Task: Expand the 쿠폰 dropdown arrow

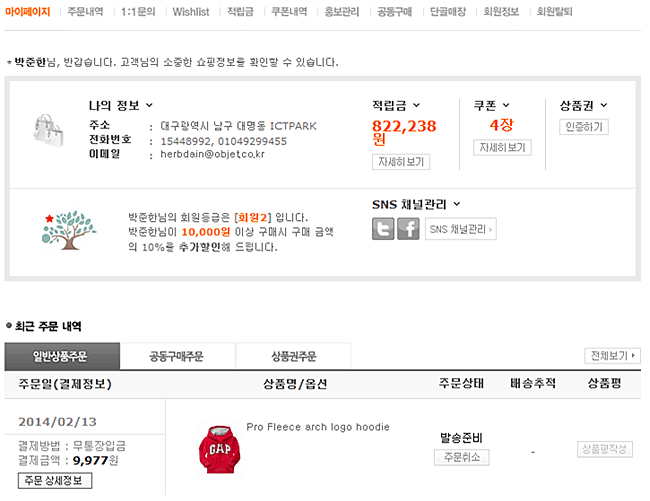Action: pyautogui.click(x=506, y=105)
